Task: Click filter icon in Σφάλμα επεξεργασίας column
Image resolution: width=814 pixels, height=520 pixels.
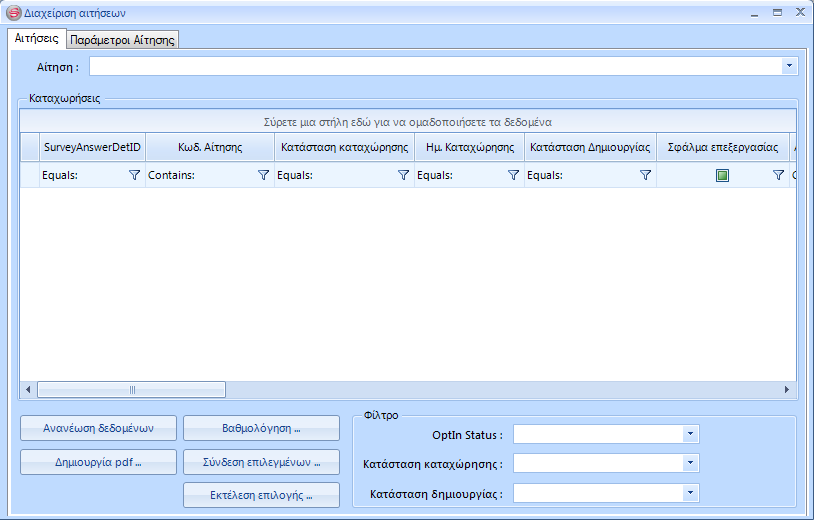Action: coord(778,175)
